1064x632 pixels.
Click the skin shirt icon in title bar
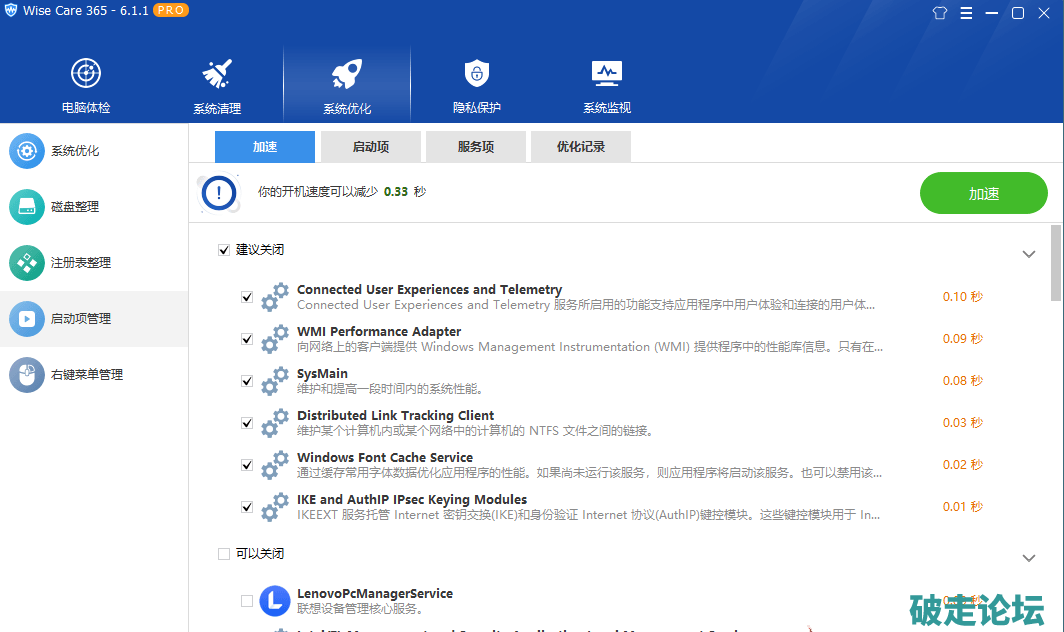coord(939,13)
